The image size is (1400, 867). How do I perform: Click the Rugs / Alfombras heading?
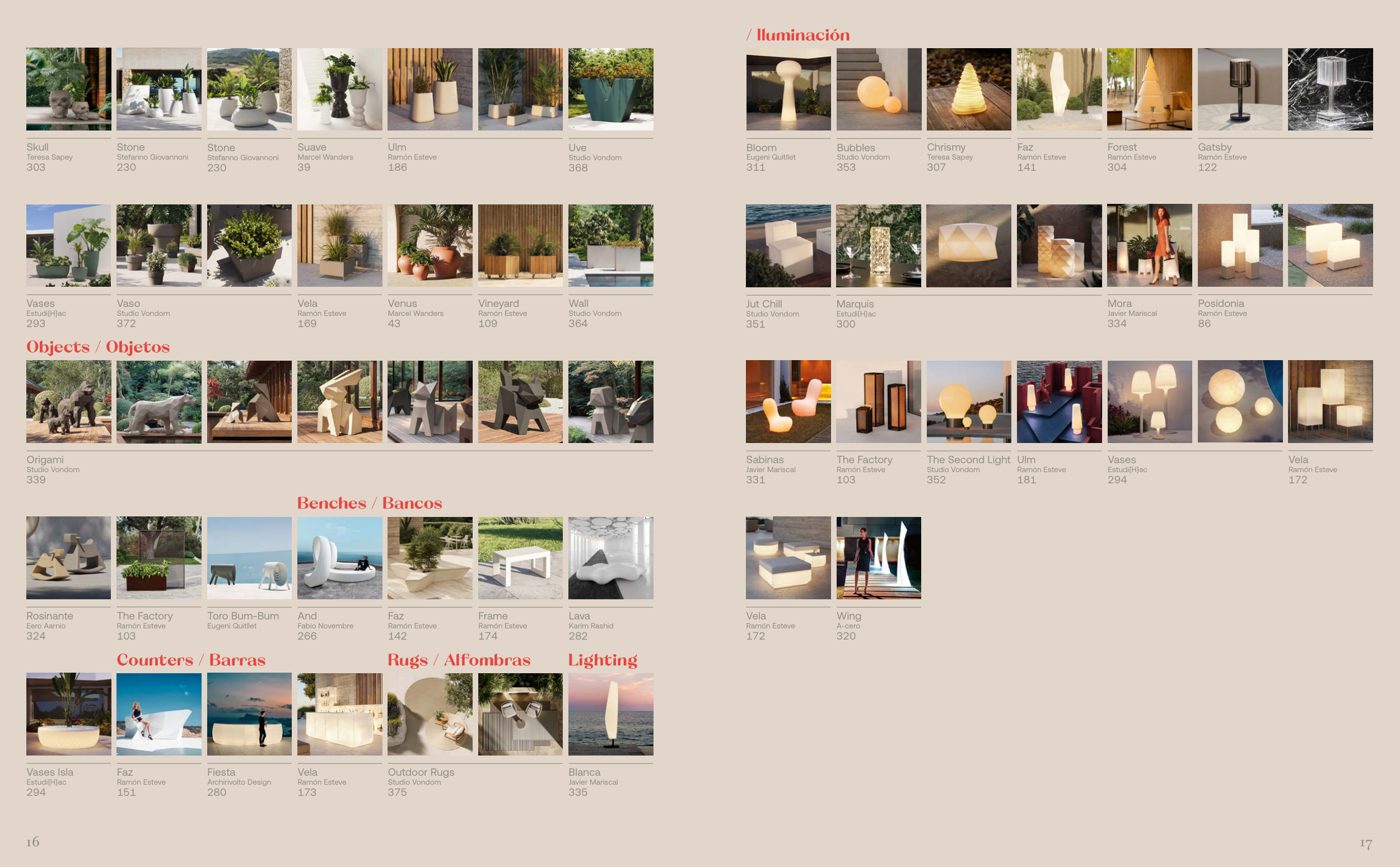pos(459,660)
